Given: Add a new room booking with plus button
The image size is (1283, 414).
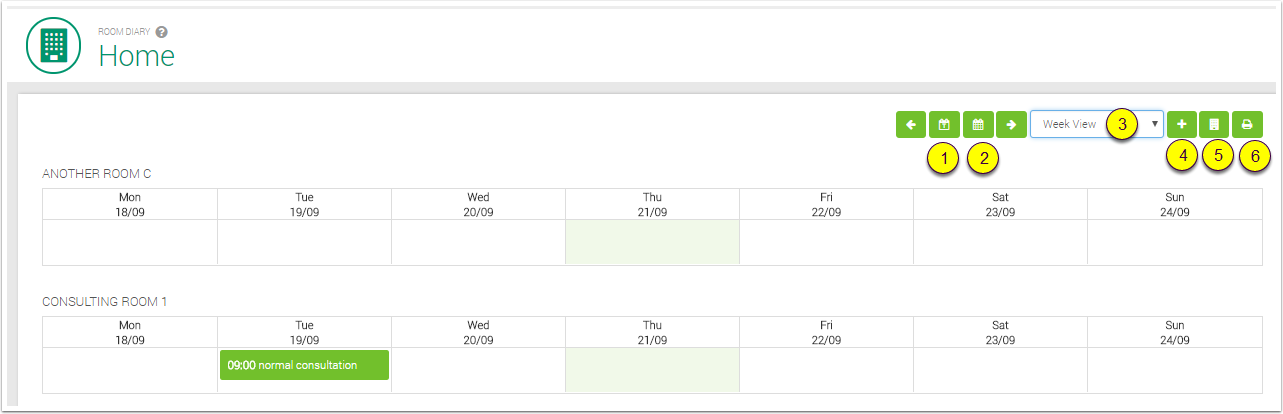Looking at the screenshot, I should click(x=1181, y=124).
